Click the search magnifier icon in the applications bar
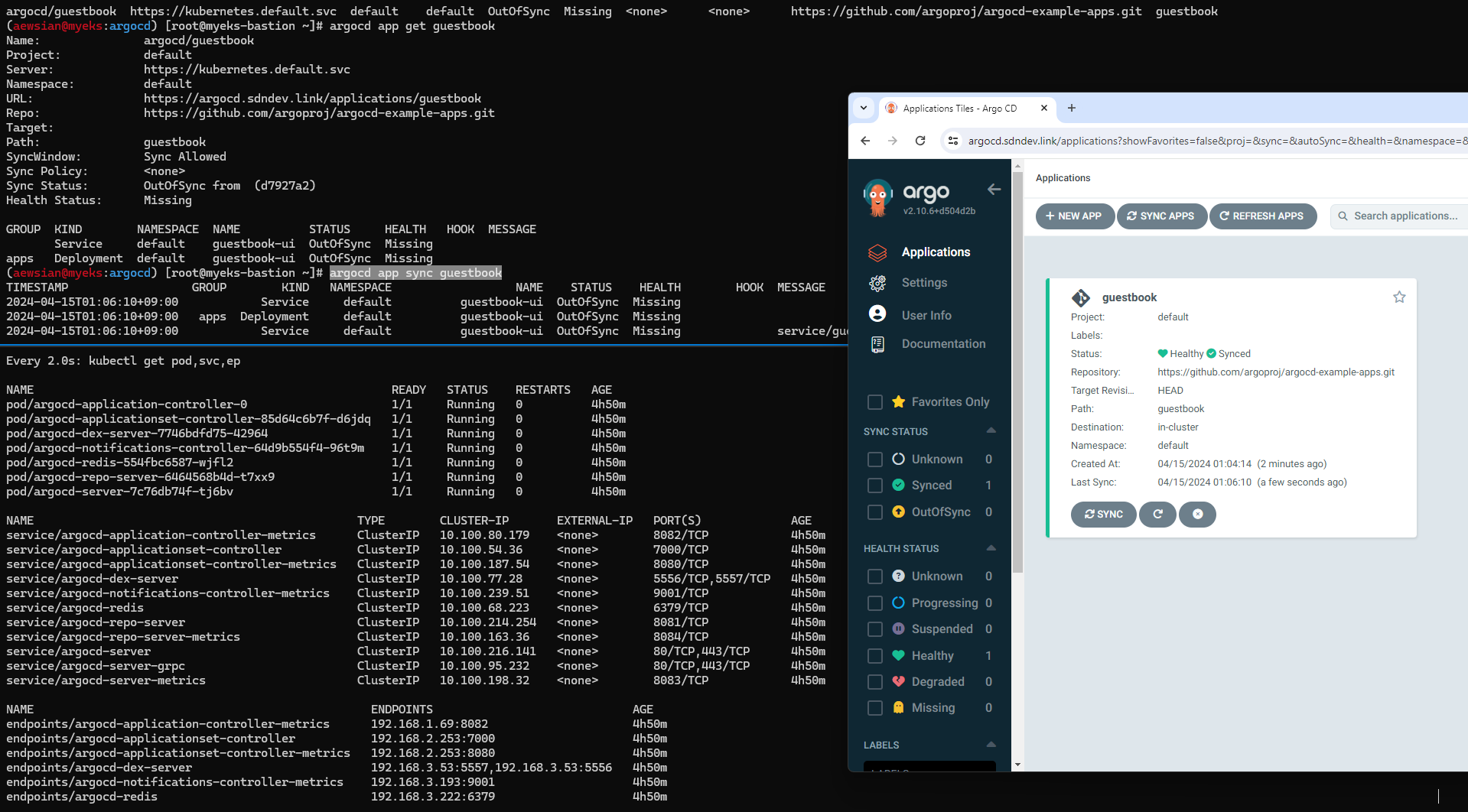The image size is (1468, 812). click(1343, 216)
